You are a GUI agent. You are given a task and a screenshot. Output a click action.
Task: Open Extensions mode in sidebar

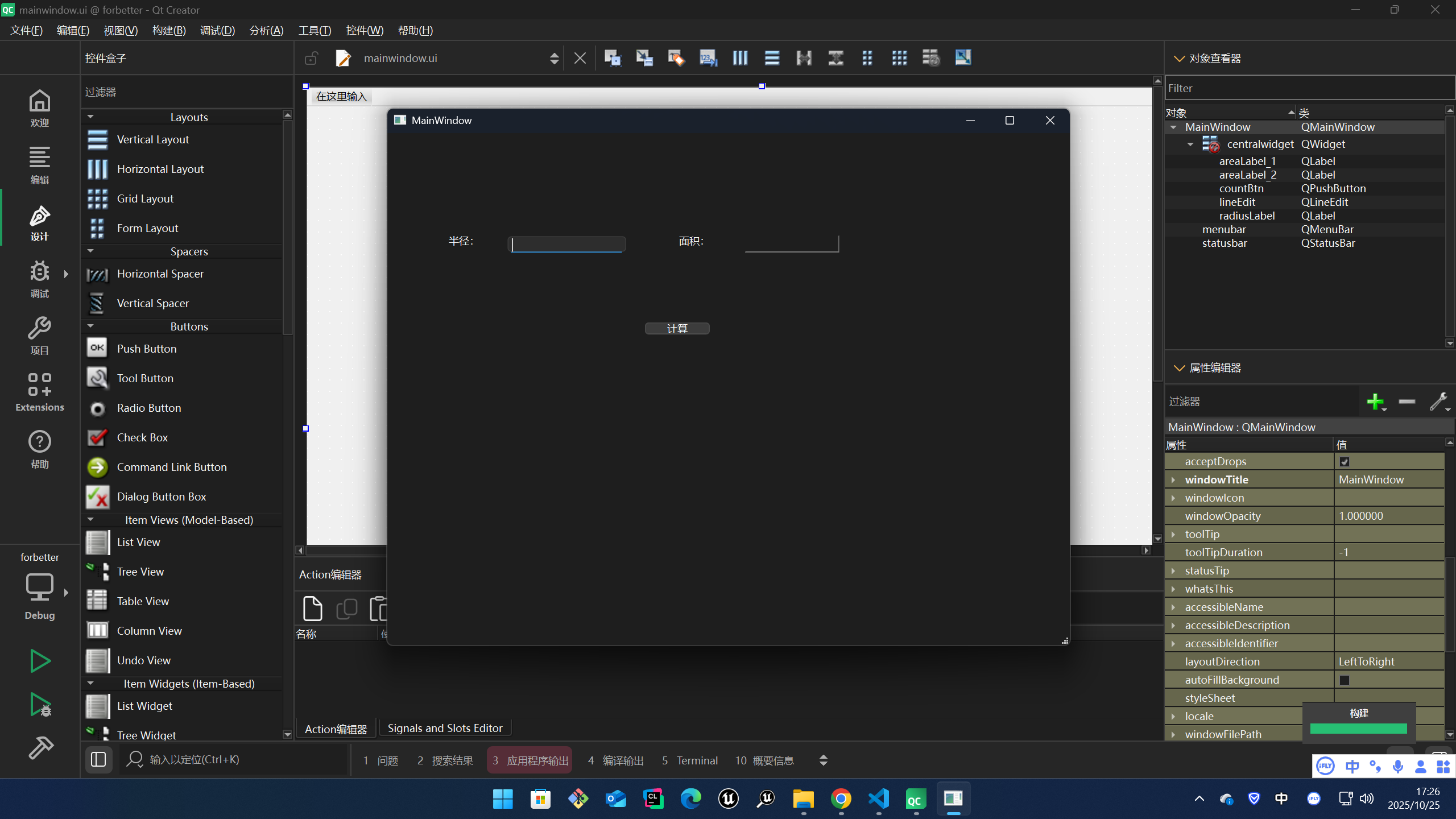click(x=40, y=391)
